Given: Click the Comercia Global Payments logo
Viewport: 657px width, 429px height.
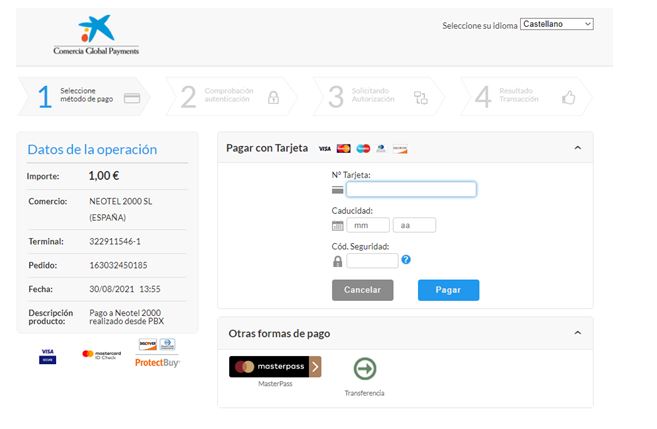Looking at the screenshot, I should click(96, 35).
